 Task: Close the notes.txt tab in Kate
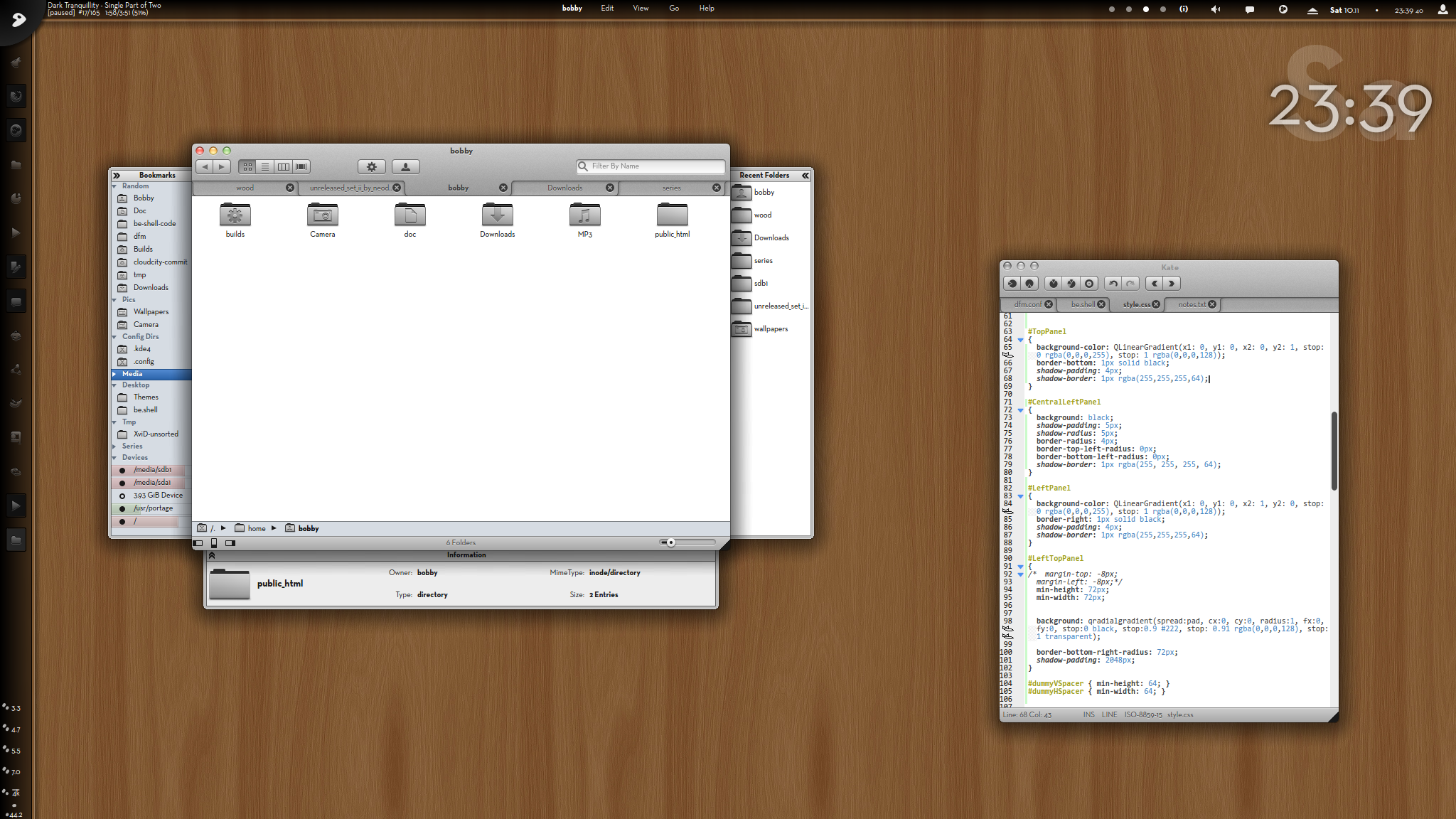(x=1212, y=304)
